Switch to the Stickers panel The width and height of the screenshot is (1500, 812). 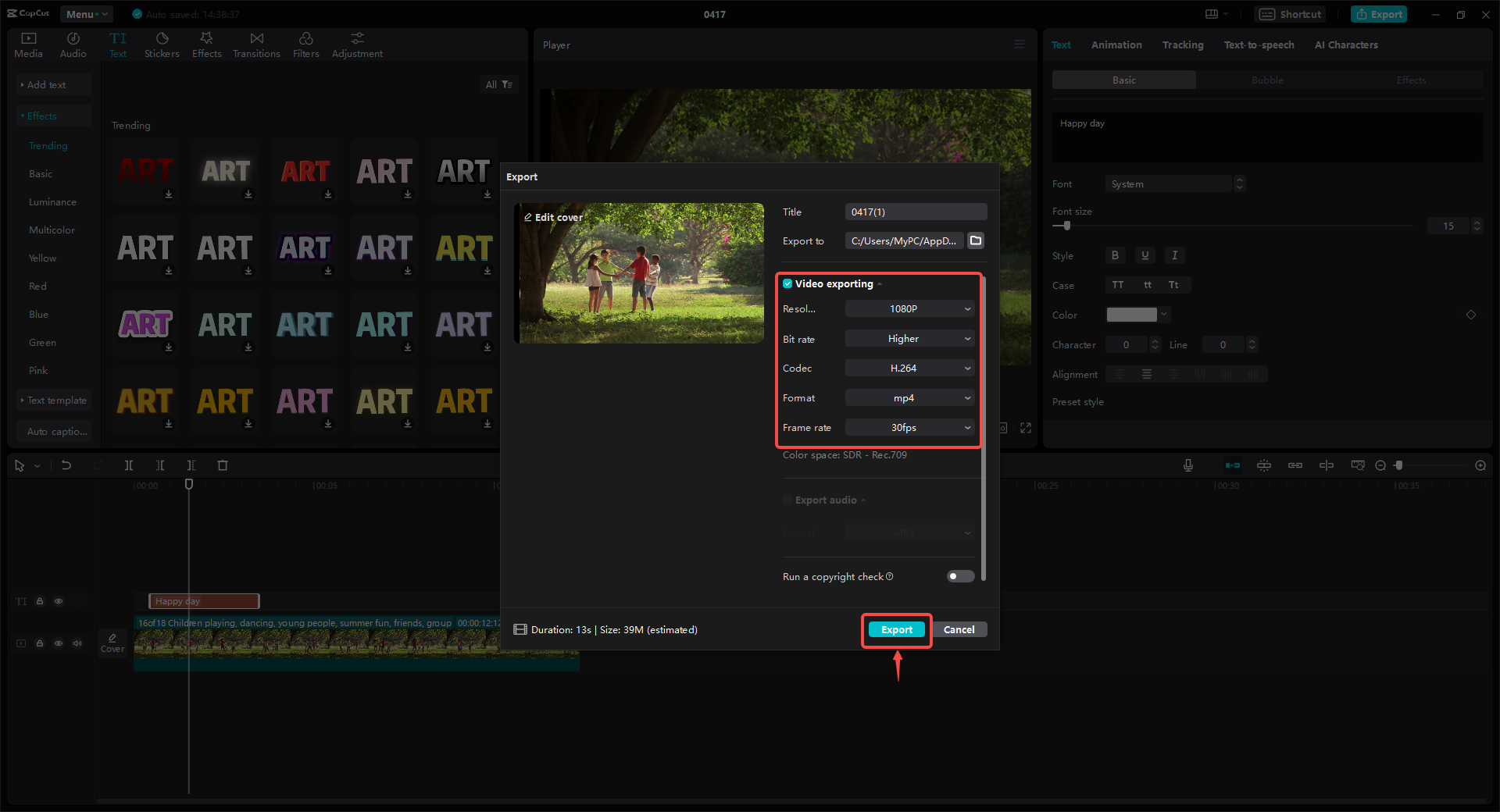162,44
